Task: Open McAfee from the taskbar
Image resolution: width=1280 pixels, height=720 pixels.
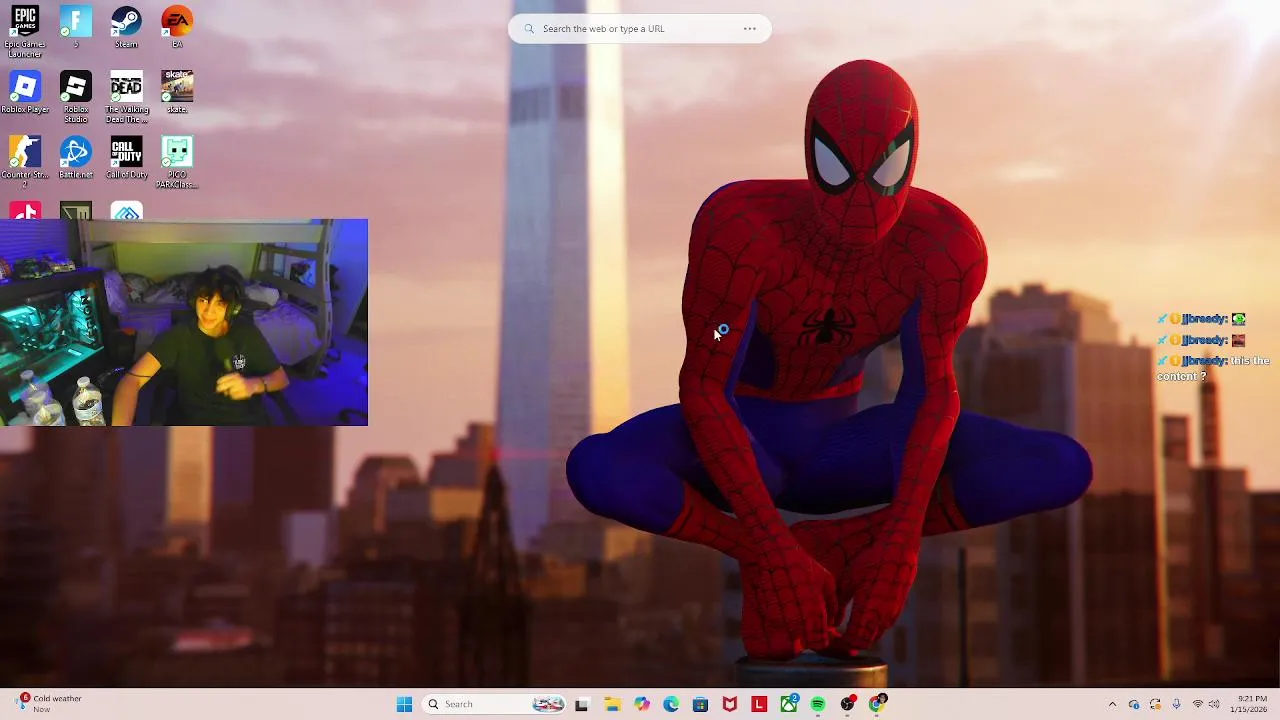Action: pos(730,704)
